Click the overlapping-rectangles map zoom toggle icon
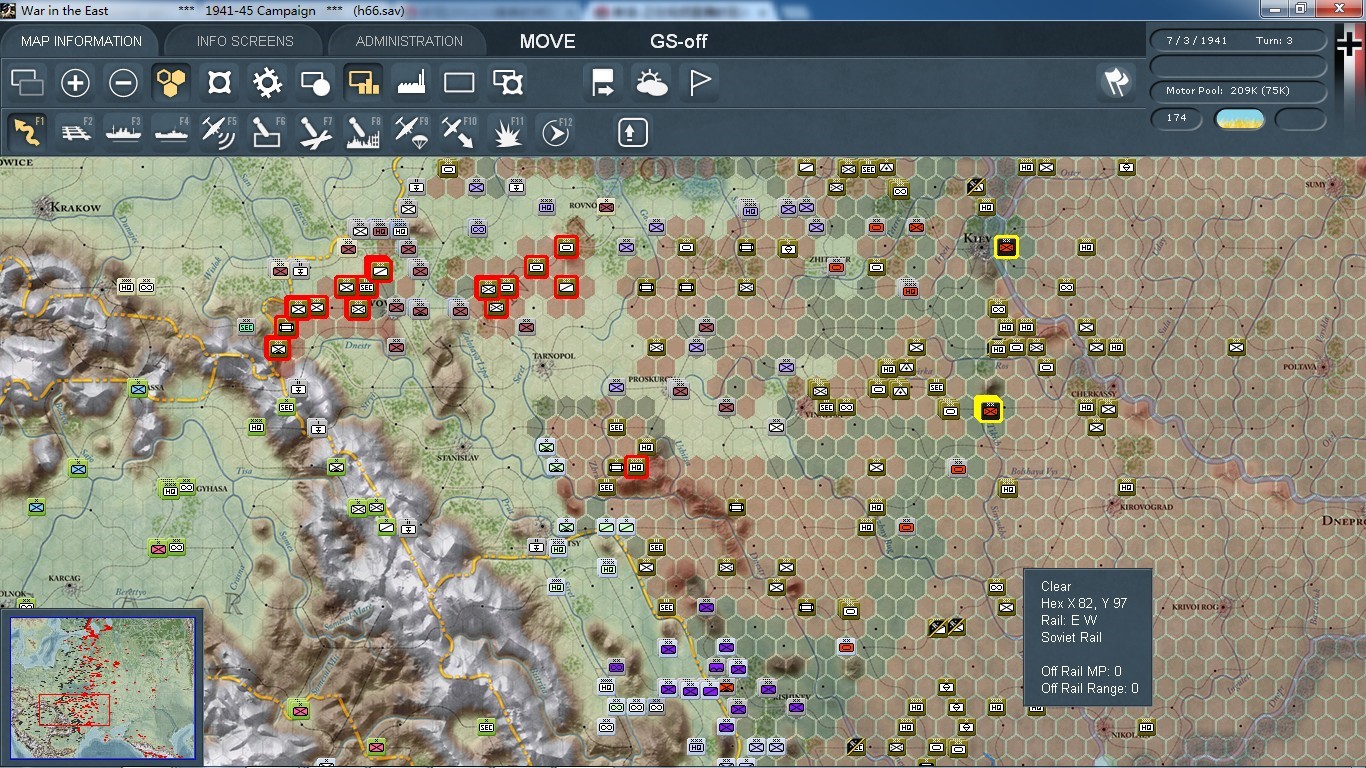The width and height of the screenshot is (1366, 768). (x=27, y=82)
